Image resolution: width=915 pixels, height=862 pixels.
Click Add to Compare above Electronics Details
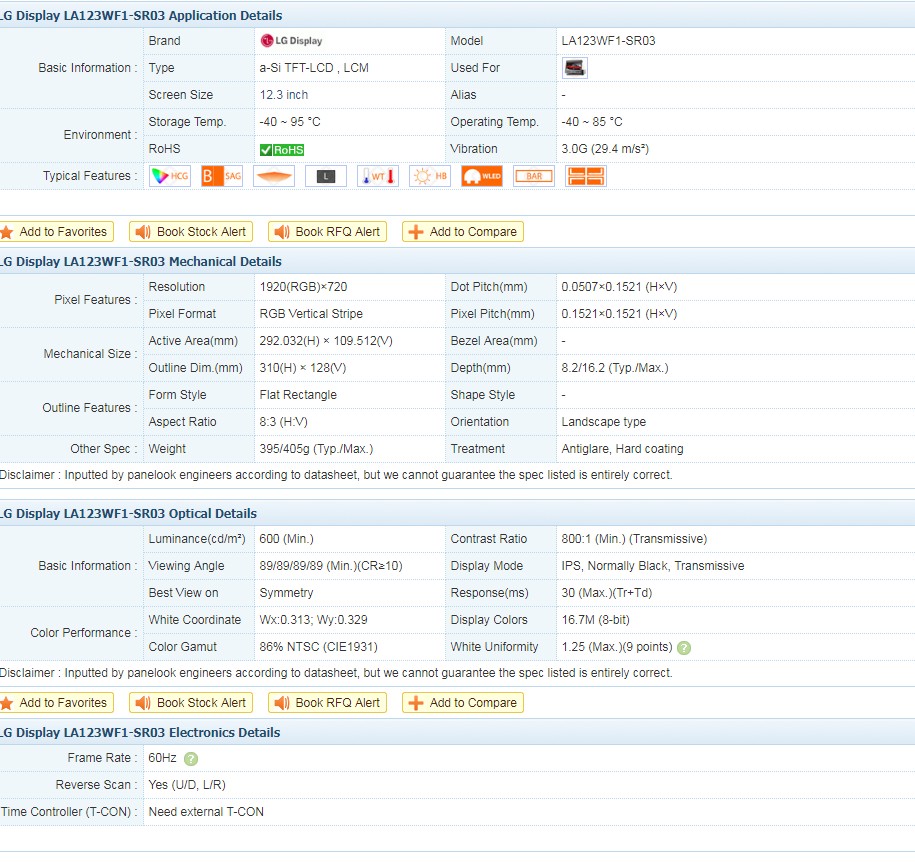tap(463, 703)
